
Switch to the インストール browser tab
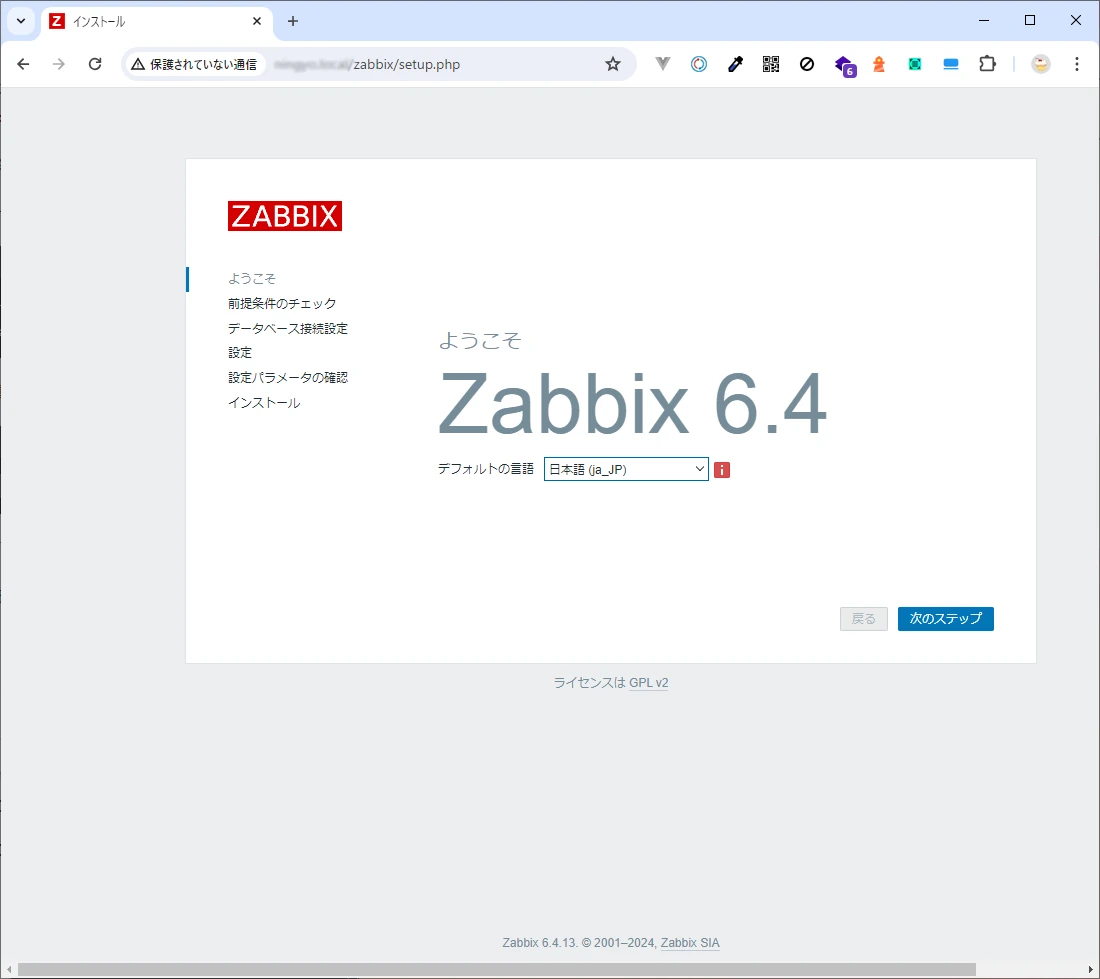[x=157, y=21]
